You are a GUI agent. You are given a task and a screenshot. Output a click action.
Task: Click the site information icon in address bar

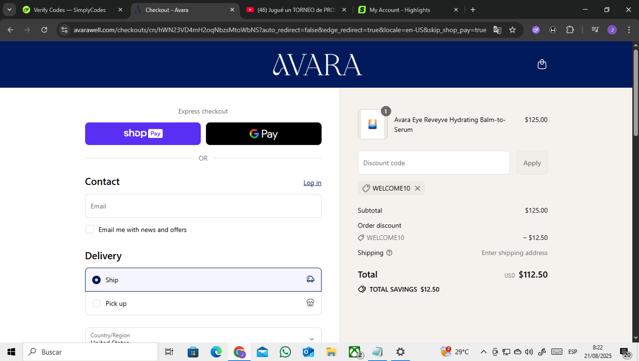pyautogui.click(x=64, y=30)
